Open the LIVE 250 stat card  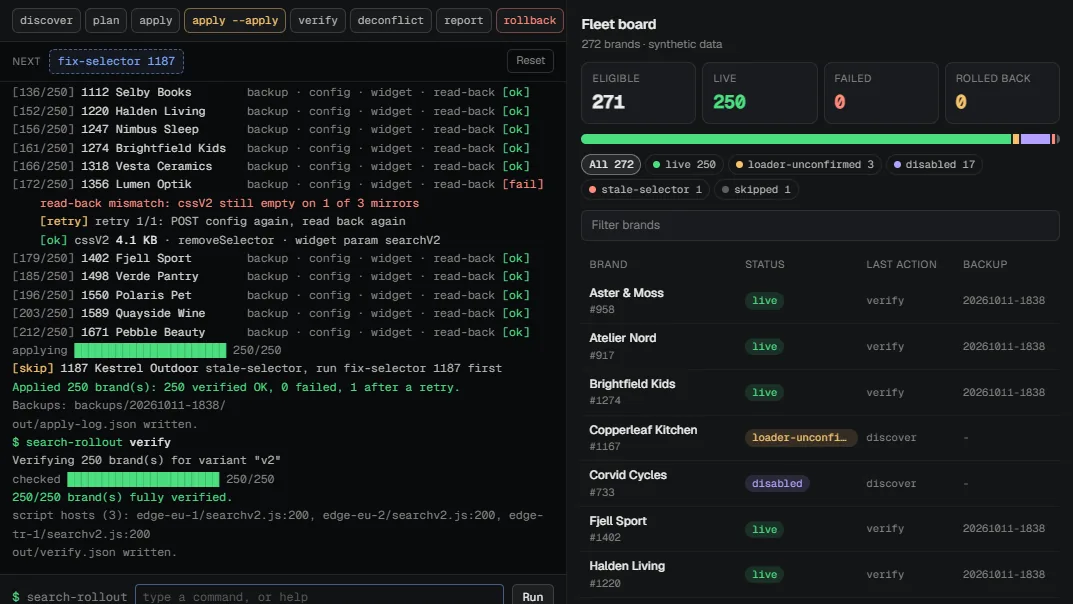click(760, 93)
